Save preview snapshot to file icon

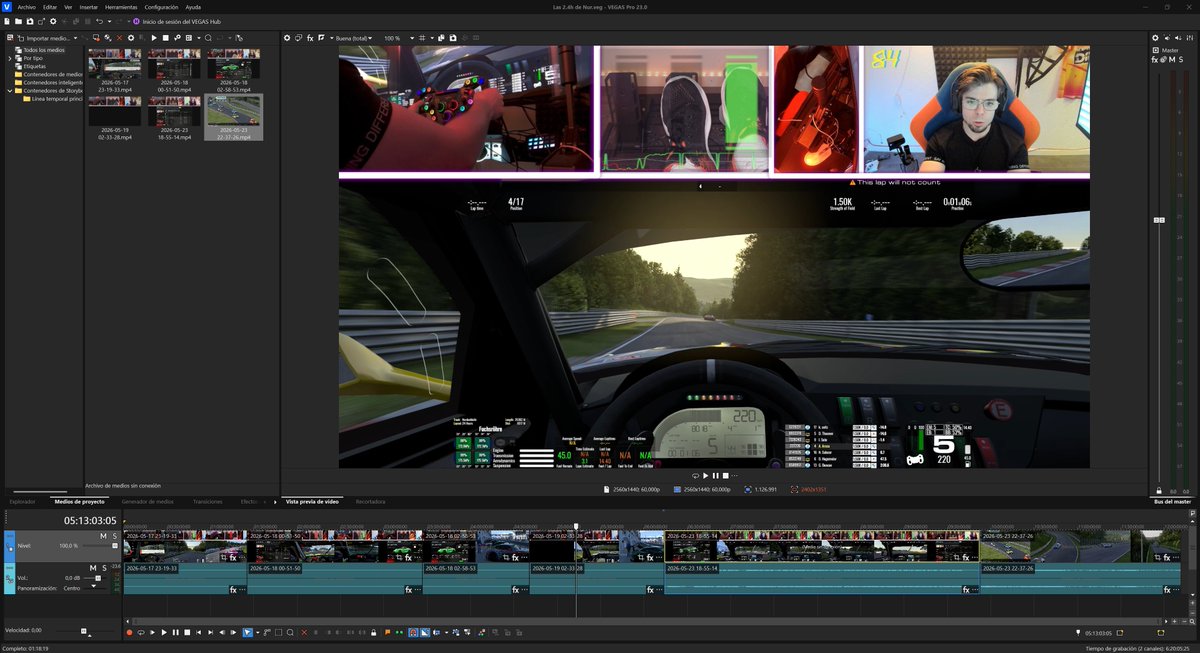[453, 38]
